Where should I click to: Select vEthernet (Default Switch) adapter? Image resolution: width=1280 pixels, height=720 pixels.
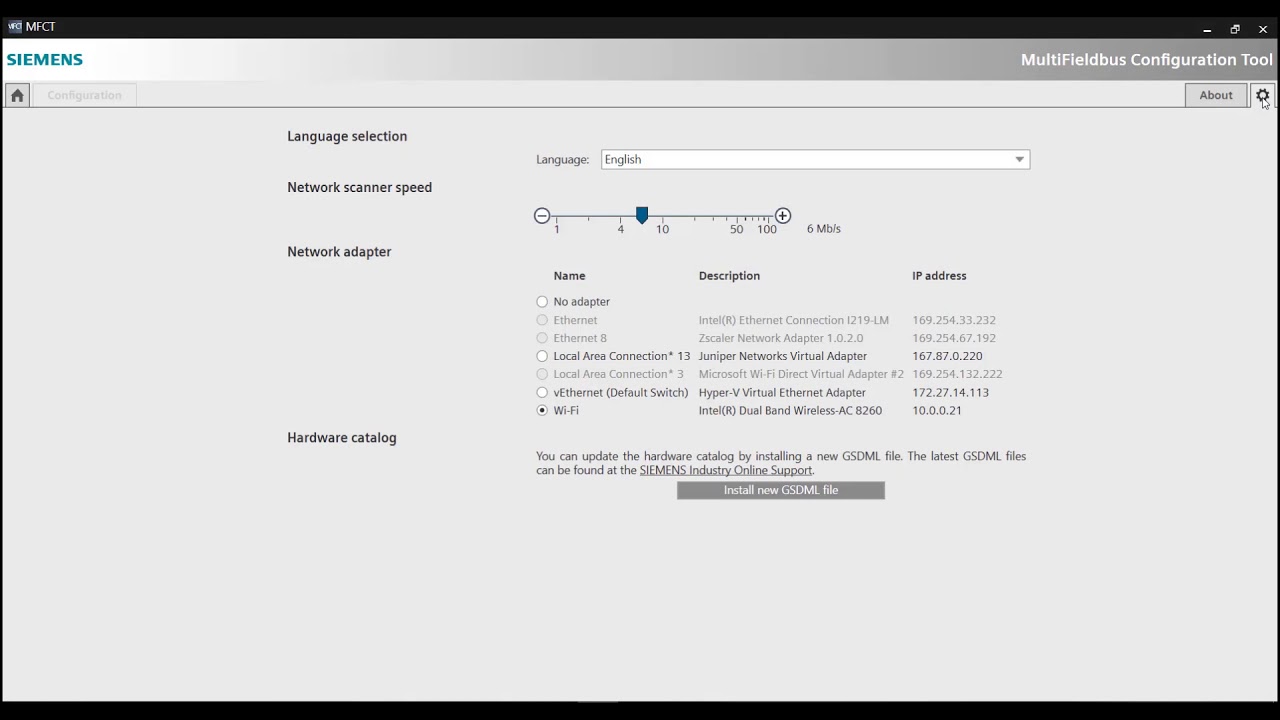(x=542, y=393)
